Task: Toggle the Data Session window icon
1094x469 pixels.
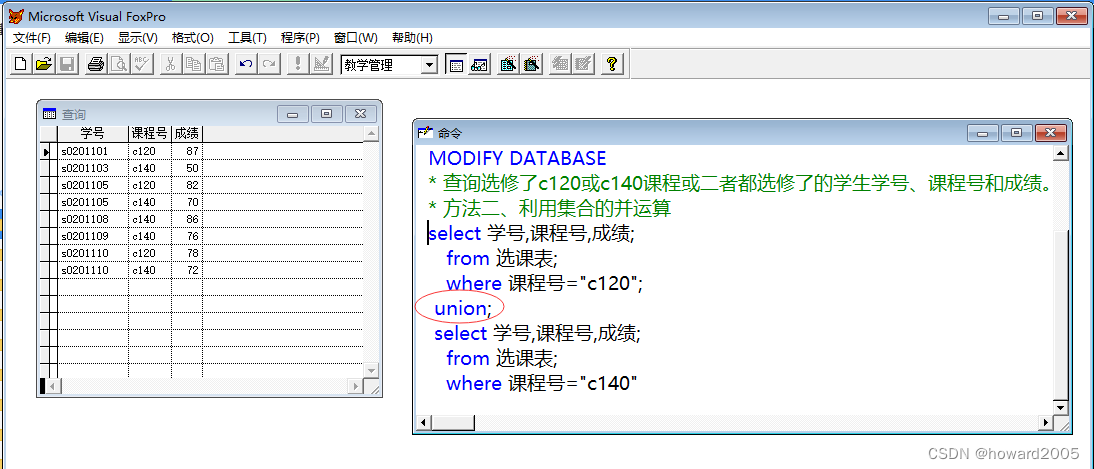Action: coord(479,64)
